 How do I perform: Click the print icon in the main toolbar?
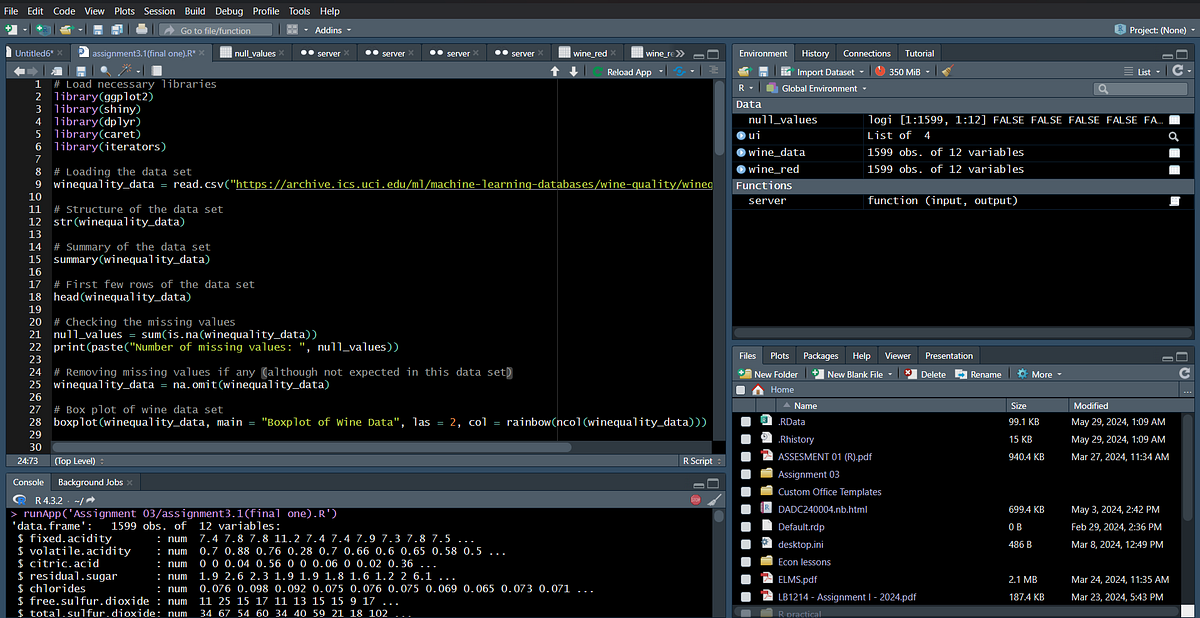pyautogui.click(x=142, y=30)
